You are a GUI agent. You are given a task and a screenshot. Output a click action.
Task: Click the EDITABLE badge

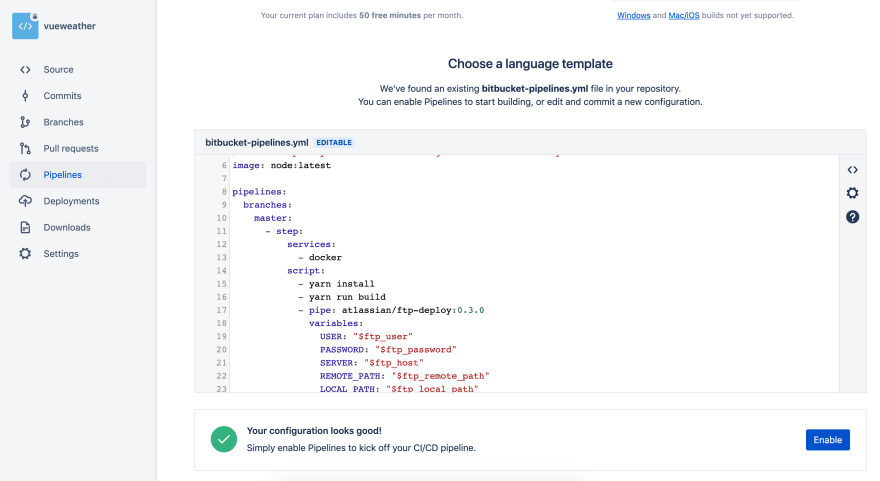click(334, 143)
